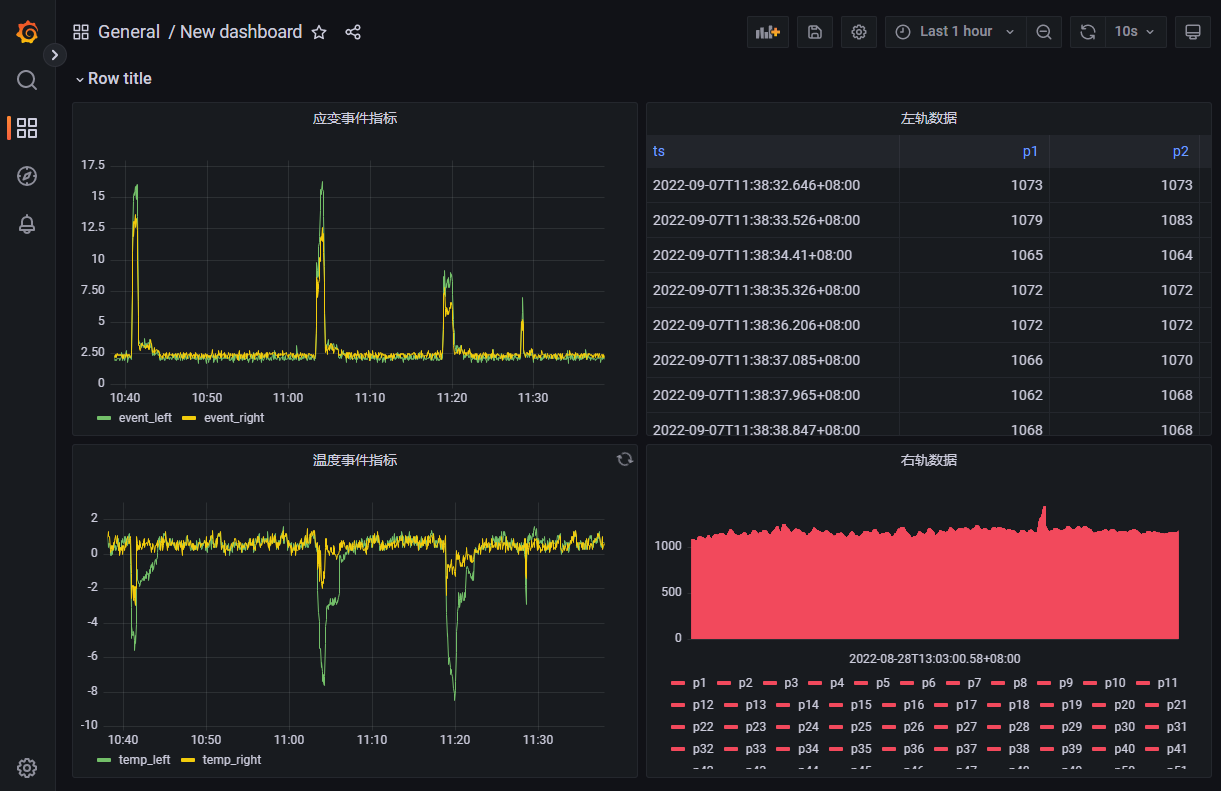Open the 左轨数据 panel title menu
The image size is (1221, 791).
(x=929, y=117)
